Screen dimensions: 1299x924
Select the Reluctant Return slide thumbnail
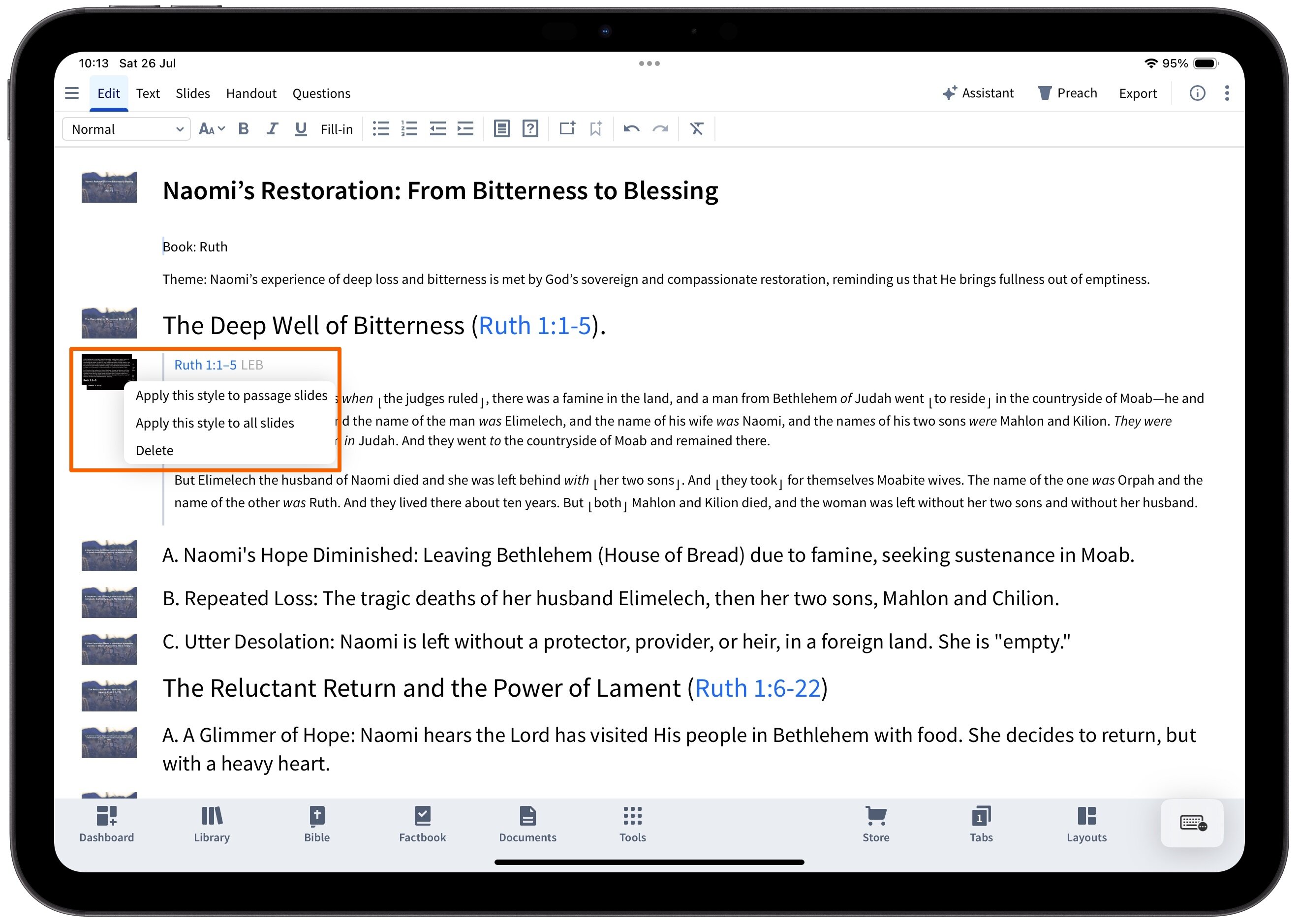click(x=109, y=695)
